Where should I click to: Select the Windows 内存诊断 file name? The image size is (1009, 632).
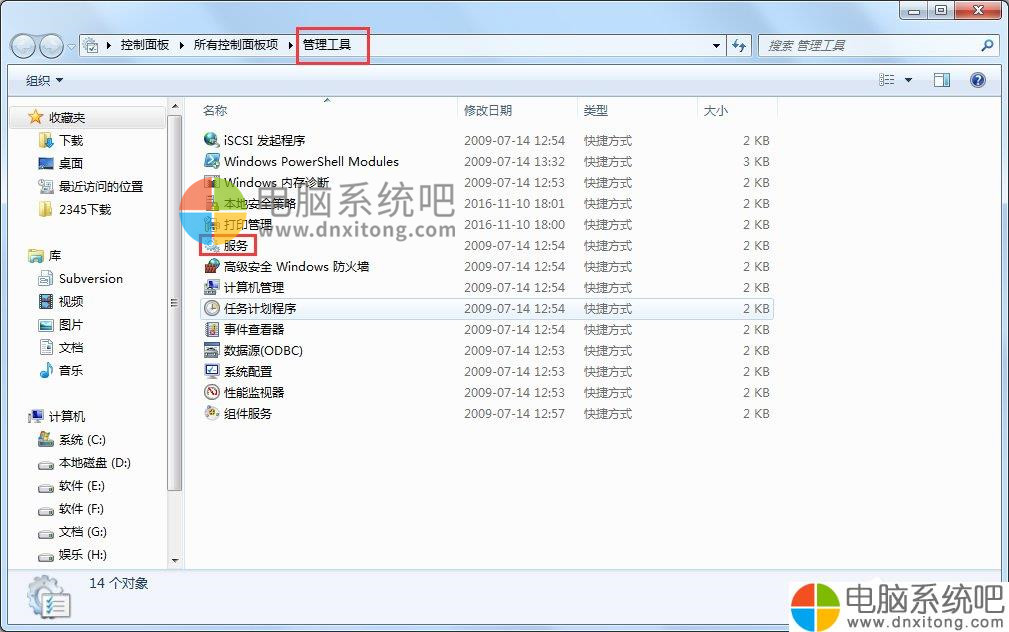point(277,182)
